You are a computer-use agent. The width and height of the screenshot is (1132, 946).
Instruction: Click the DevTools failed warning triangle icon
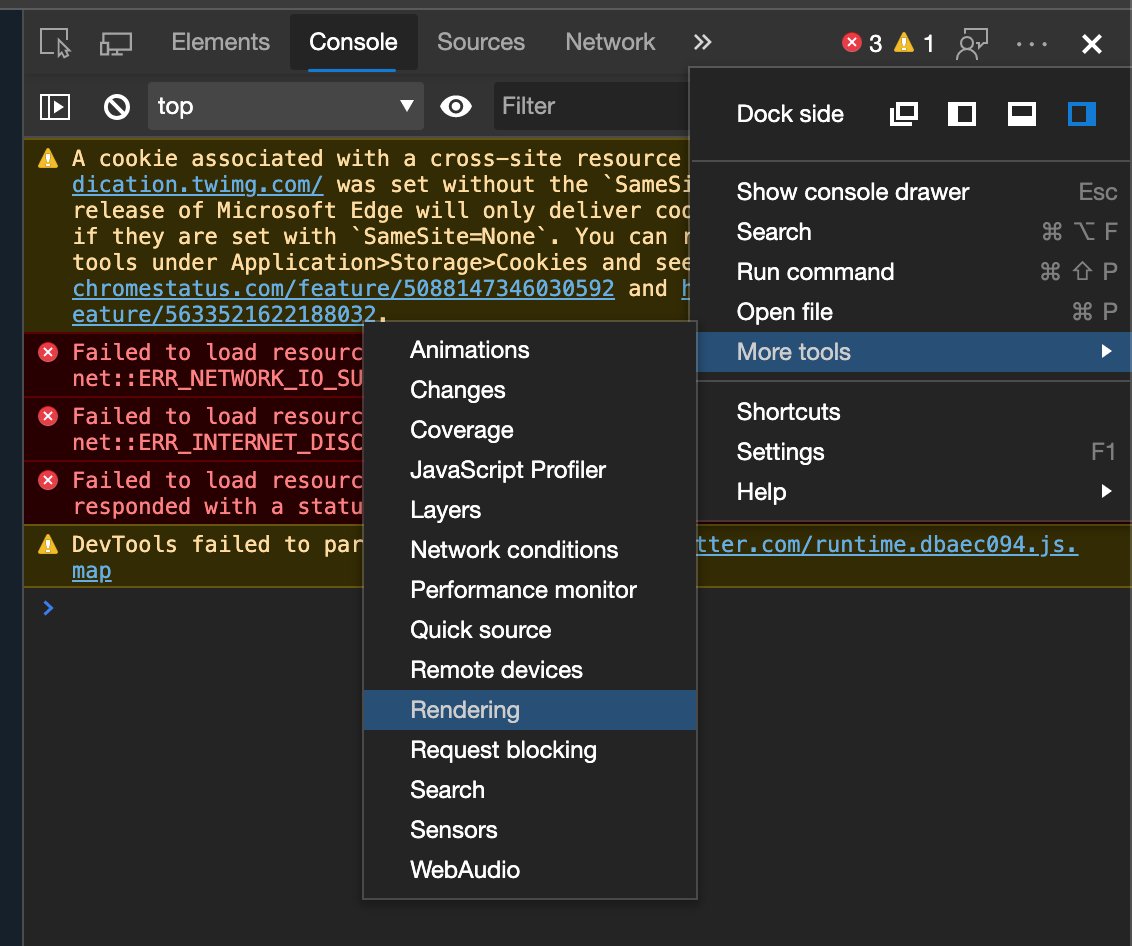tap(48, 544)
